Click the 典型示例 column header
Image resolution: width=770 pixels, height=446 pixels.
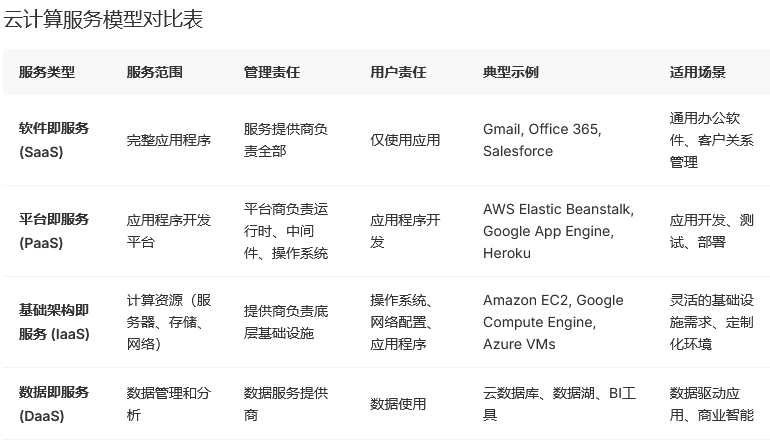[511, 72]
